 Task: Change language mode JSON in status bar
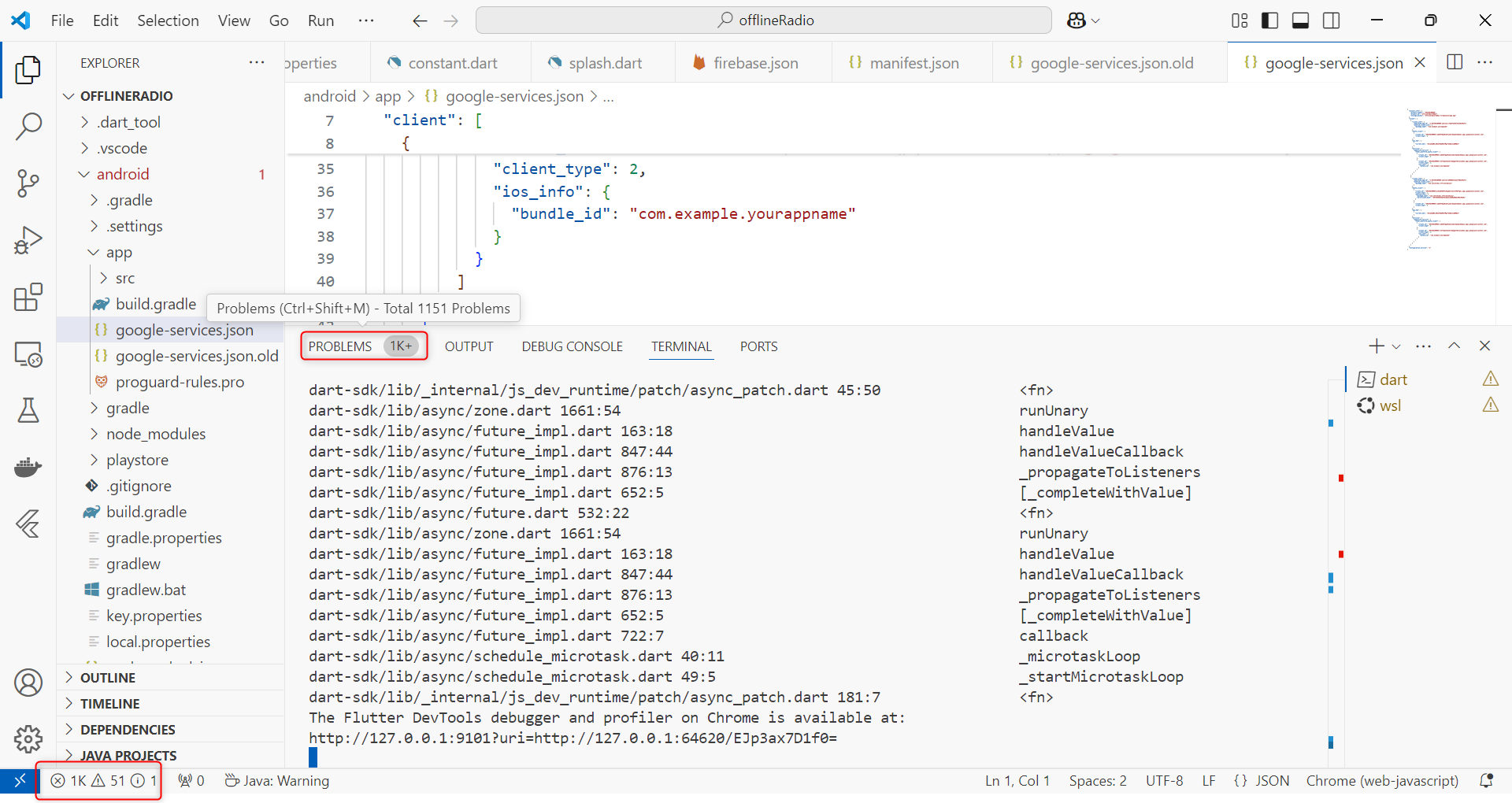tap(1262, 780)
